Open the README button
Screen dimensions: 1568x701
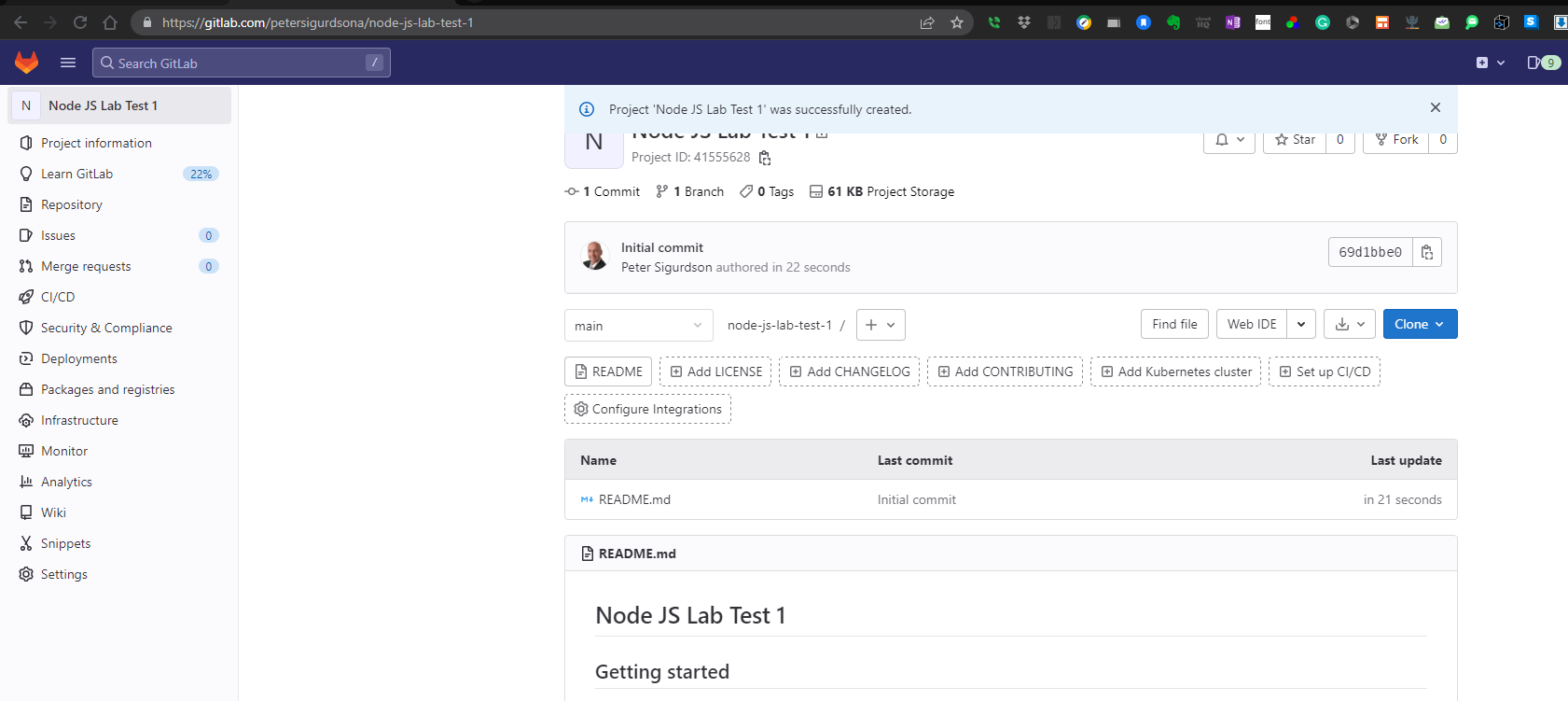(x=608, y=372)
